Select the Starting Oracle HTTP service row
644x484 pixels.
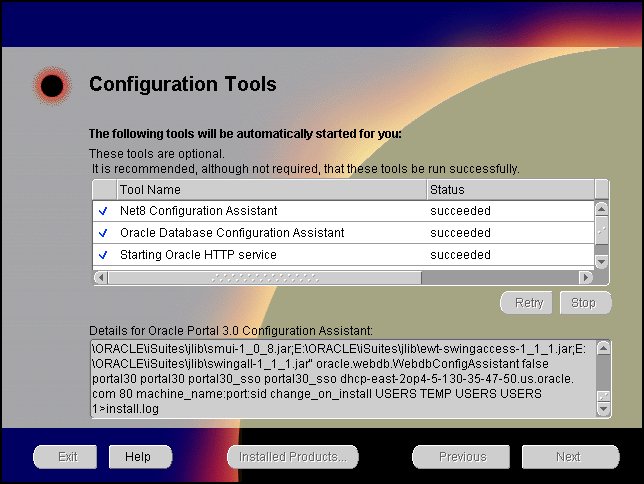[x=344, y=255]
